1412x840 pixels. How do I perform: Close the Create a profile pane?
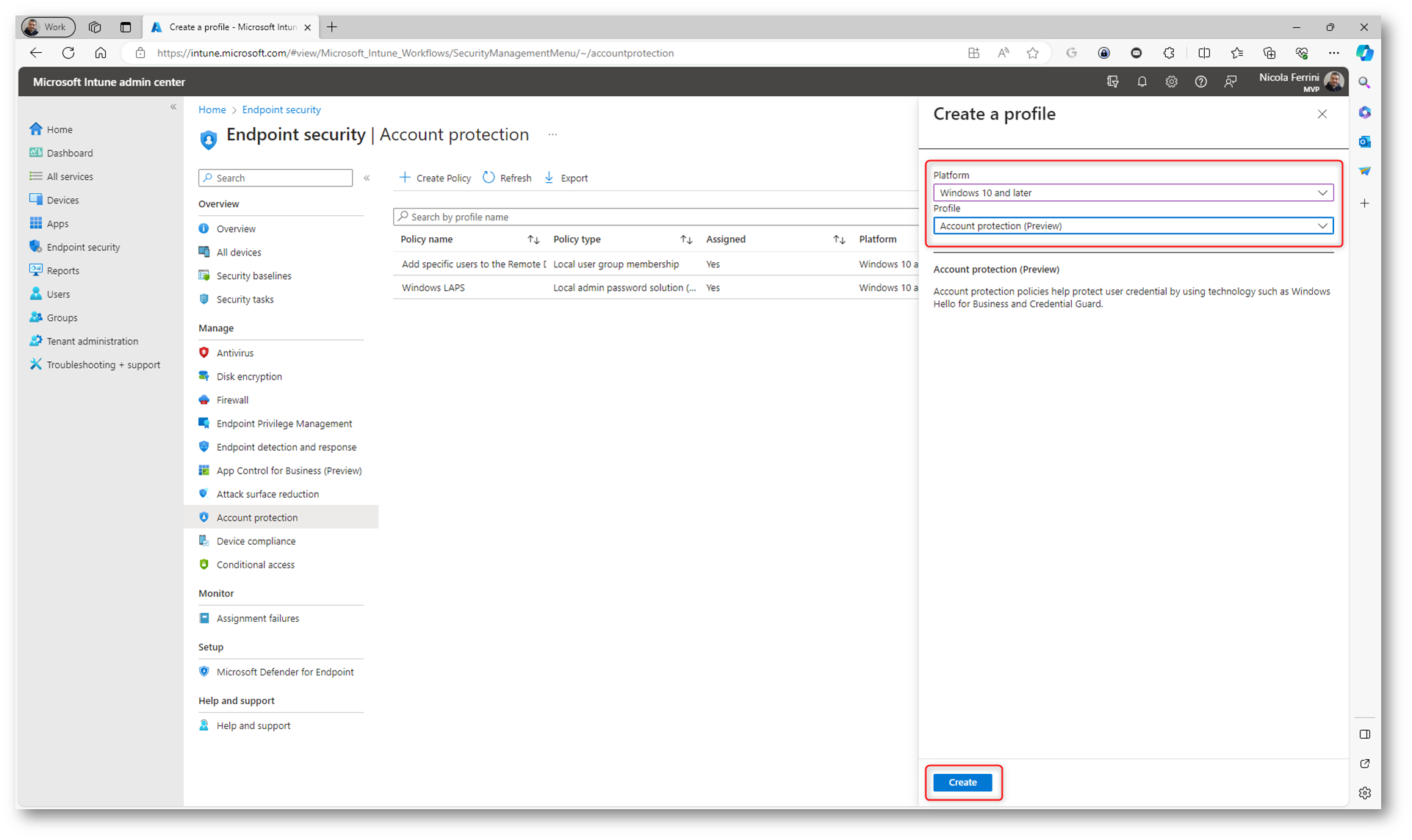(x=1322, y=114)
